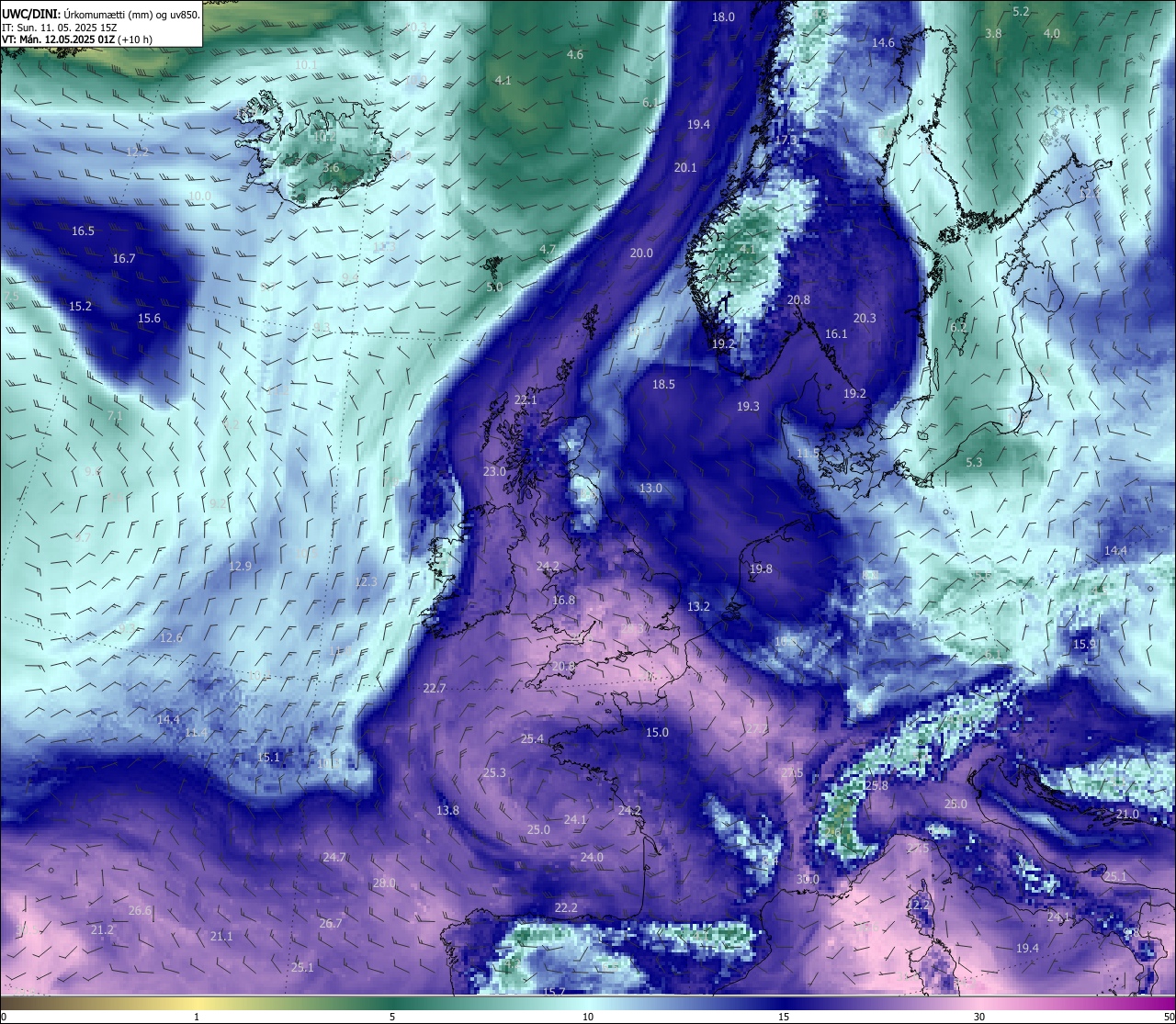Click the map value '15.1'
The height and width of the screenshot is (1024, 1176).
coord(268,758)
